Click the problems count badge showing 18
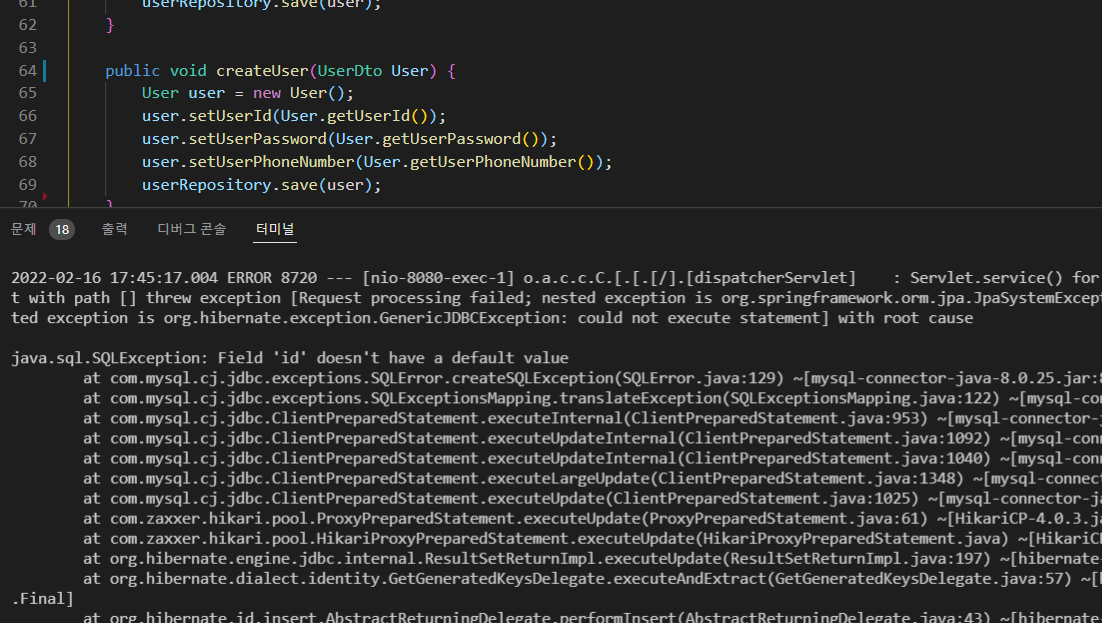This screenshot has width=1102, height=623. click(62, 228)
